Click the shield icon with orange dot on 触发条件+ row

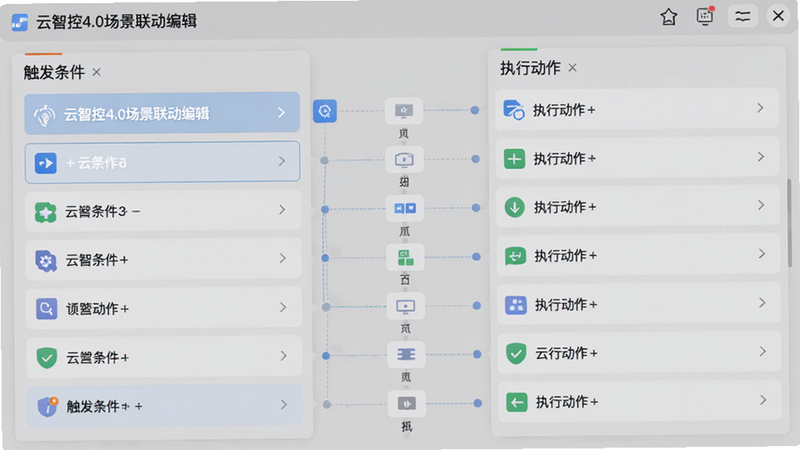coord(48,407)
